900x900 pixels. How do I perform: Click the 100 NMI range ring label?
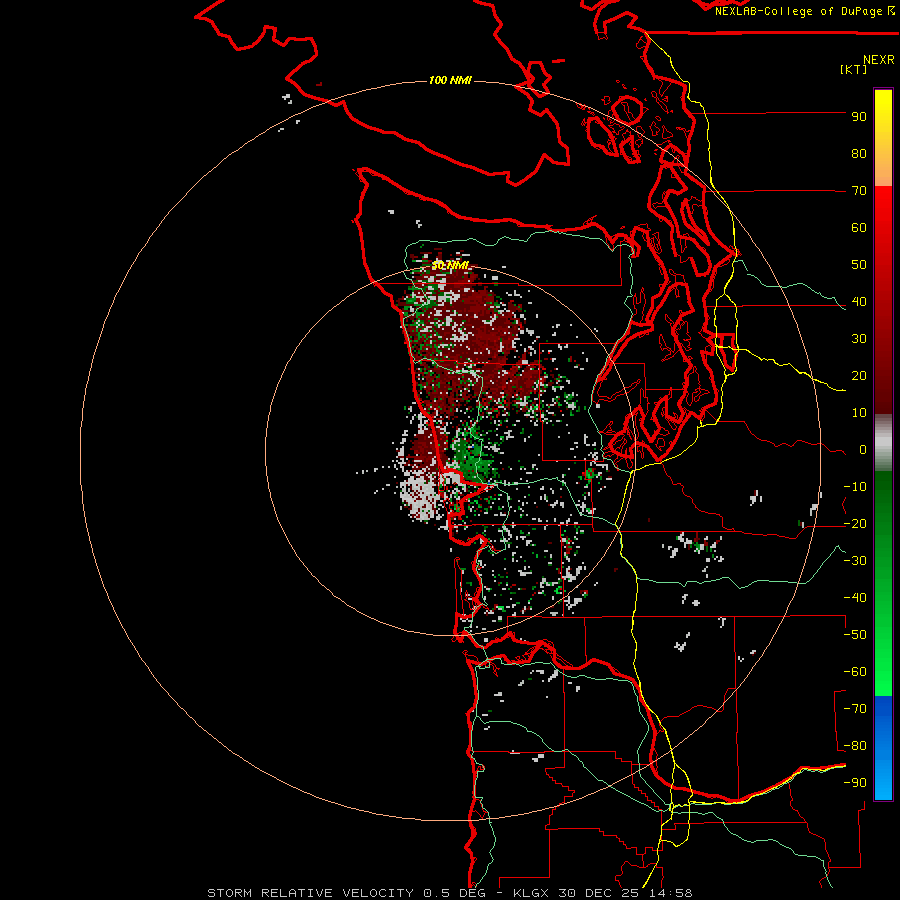tap(450, 80)
